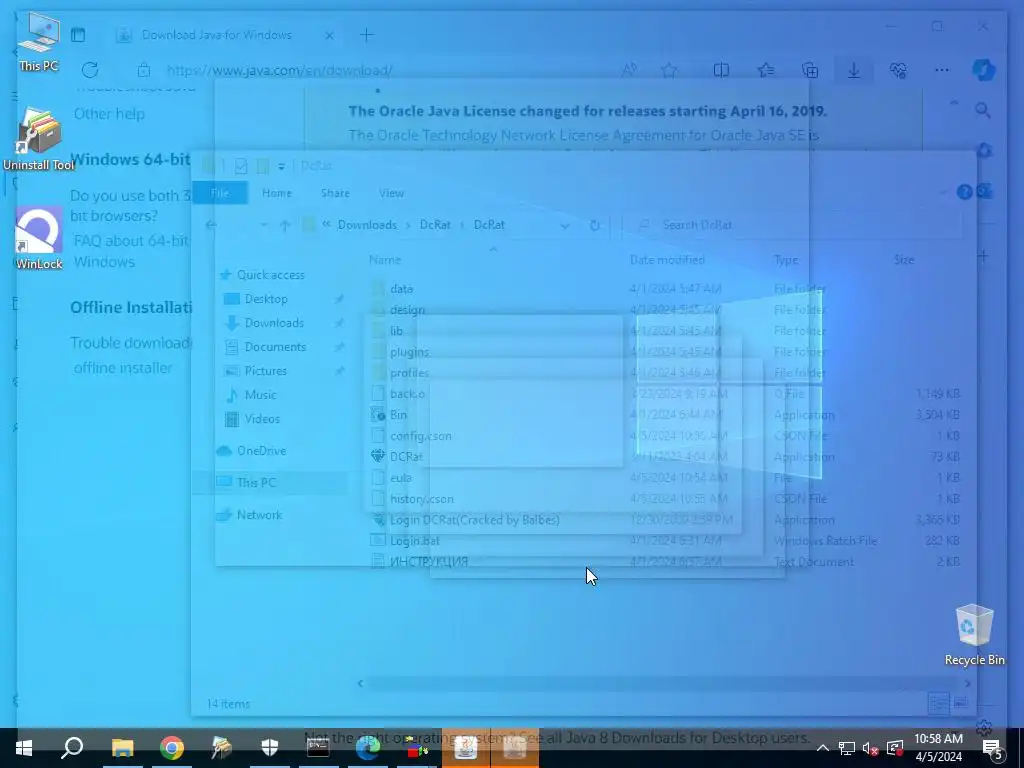The image size is (1024, 768).
Task: Select Pictures in Explorer navigation pane
Action: [265, 371]
